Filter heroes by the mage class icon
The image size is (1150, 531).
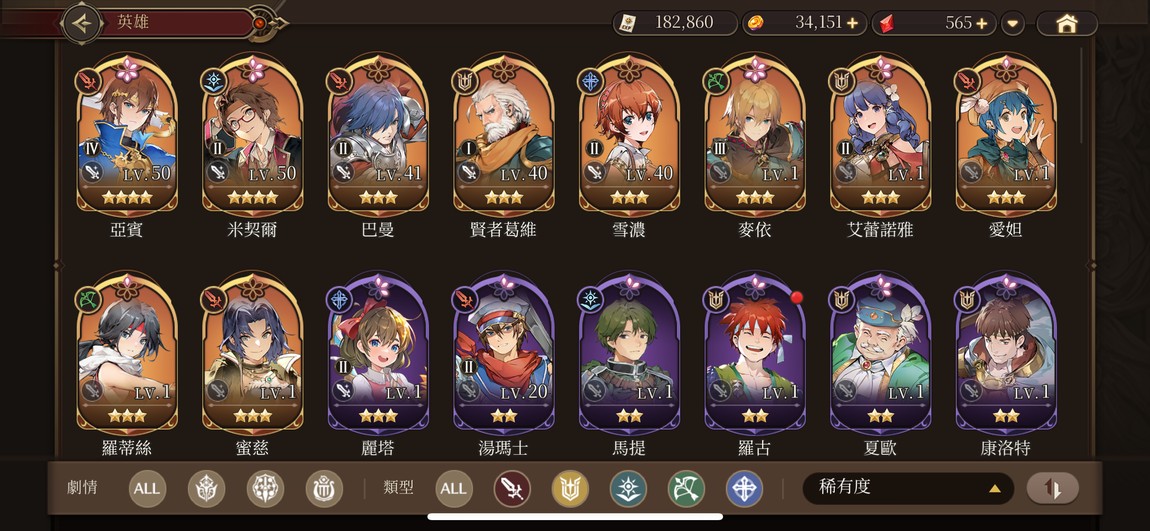(629, 489)
